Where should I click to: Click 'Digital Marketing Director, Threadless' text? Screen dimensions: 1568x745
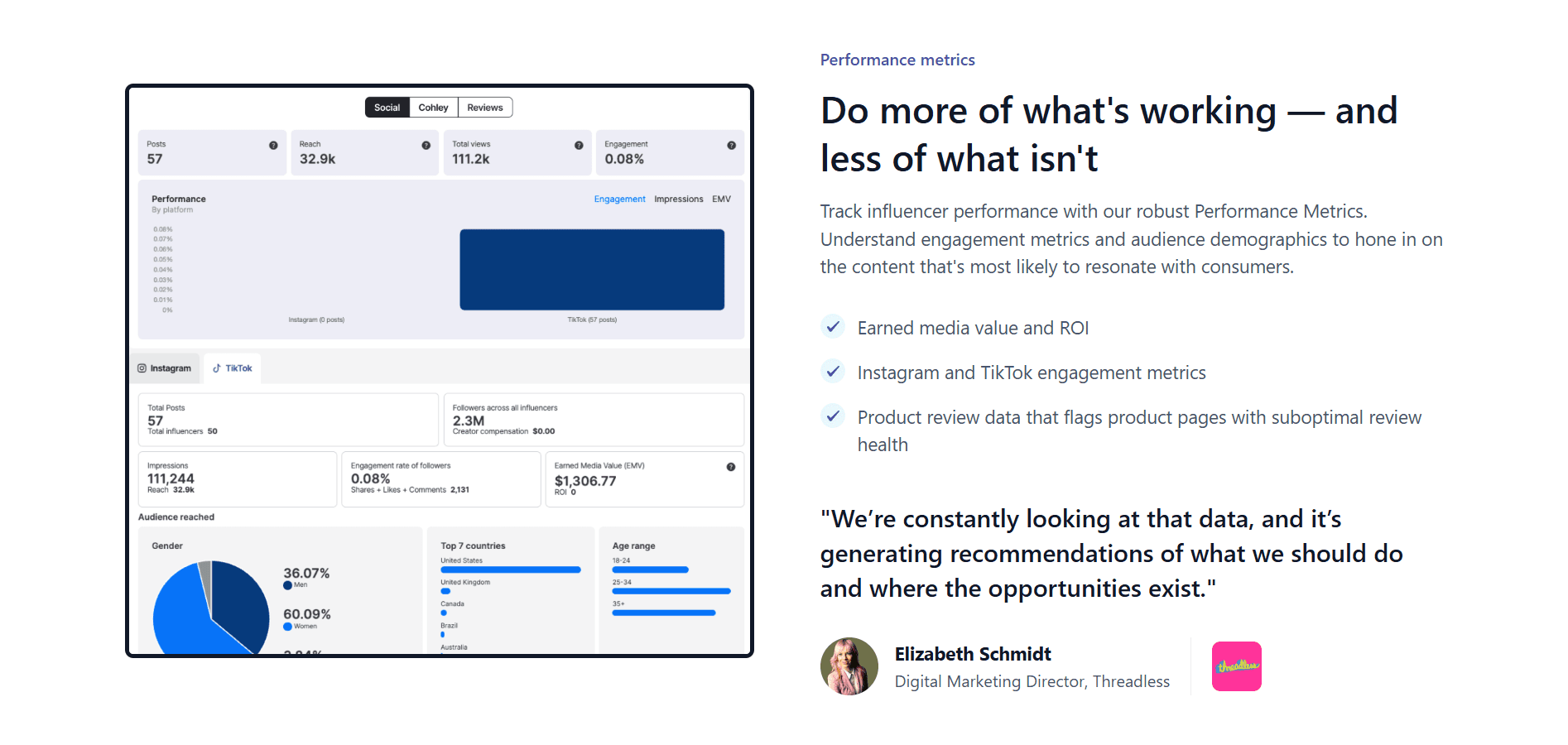click(1032, 681)
